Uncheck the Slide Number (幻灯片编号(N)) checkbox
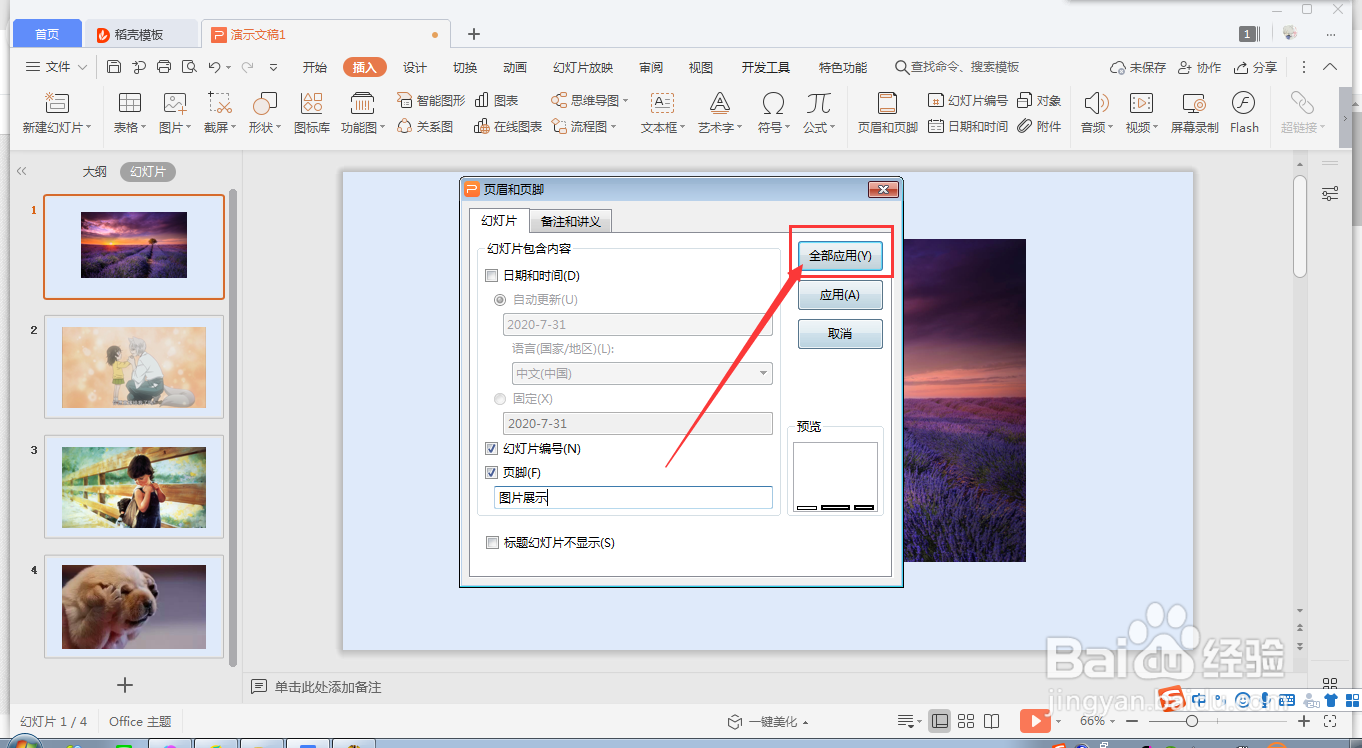1362x748 pixels. [491, 449]
